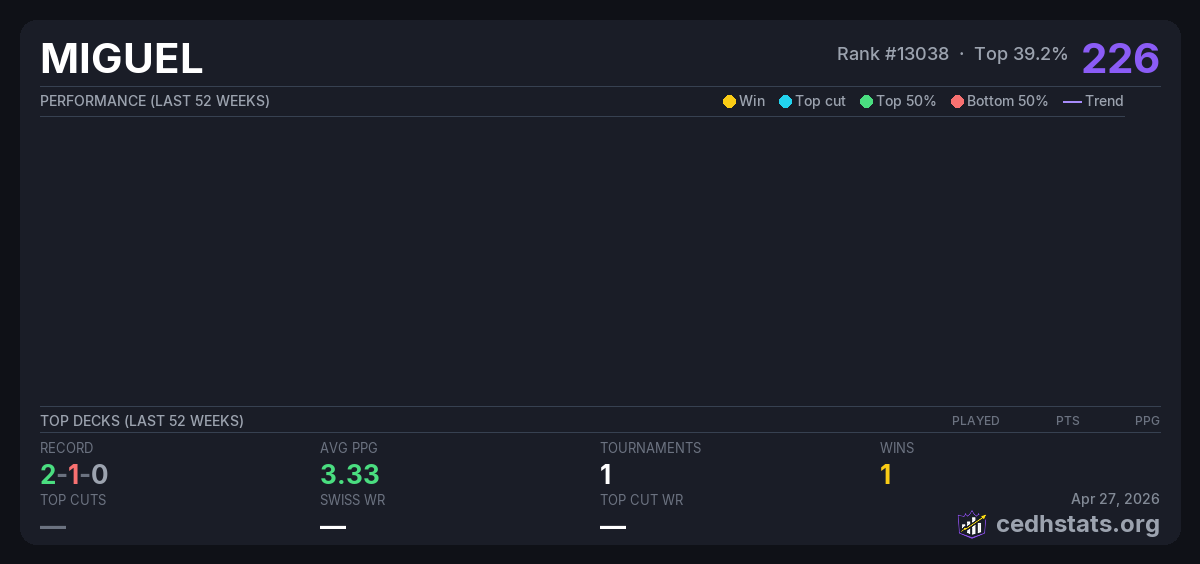
Task: Click the red Bottom 50% legend dot
Action: pos(957,101)
